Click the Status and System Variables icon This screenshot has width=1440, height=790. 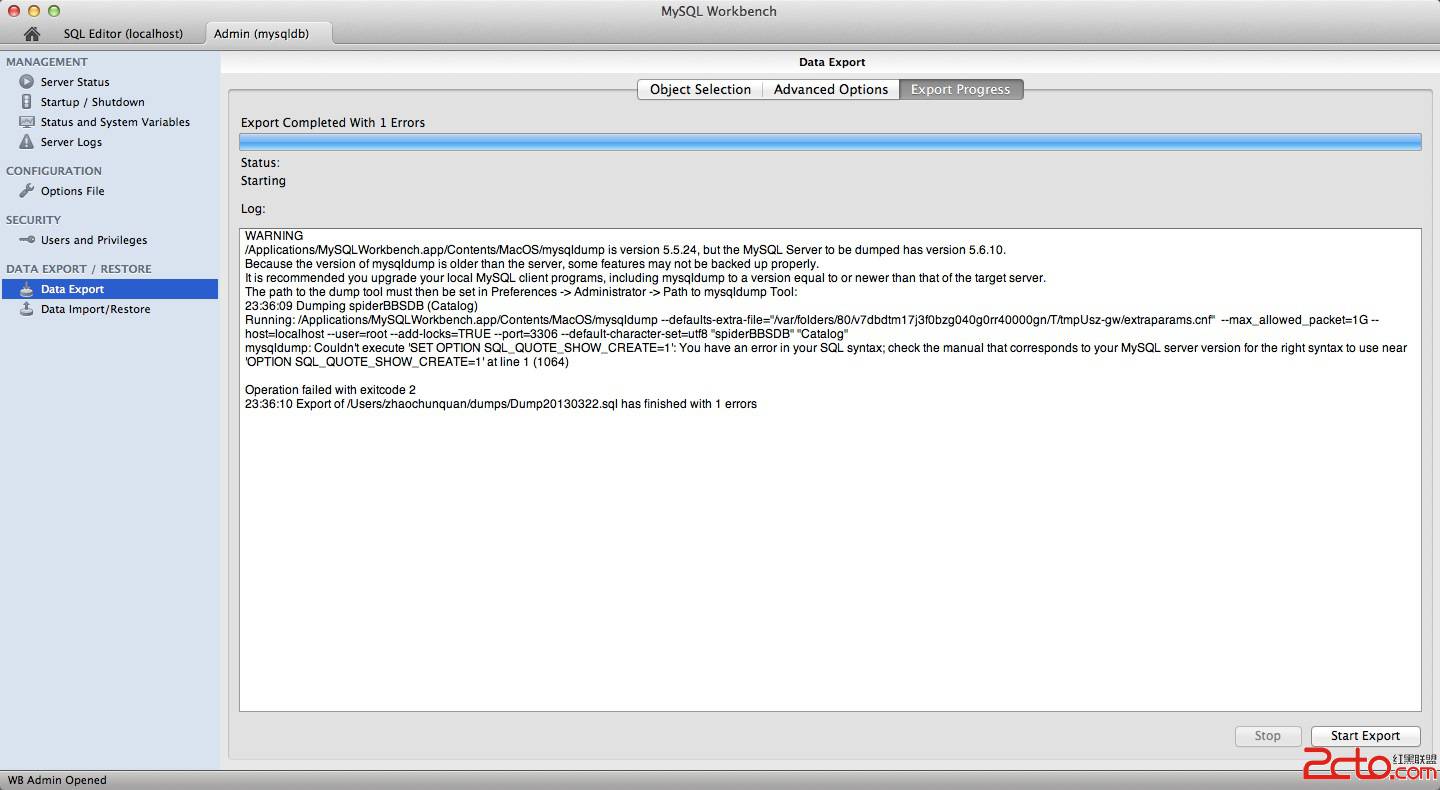click(27, 121)
